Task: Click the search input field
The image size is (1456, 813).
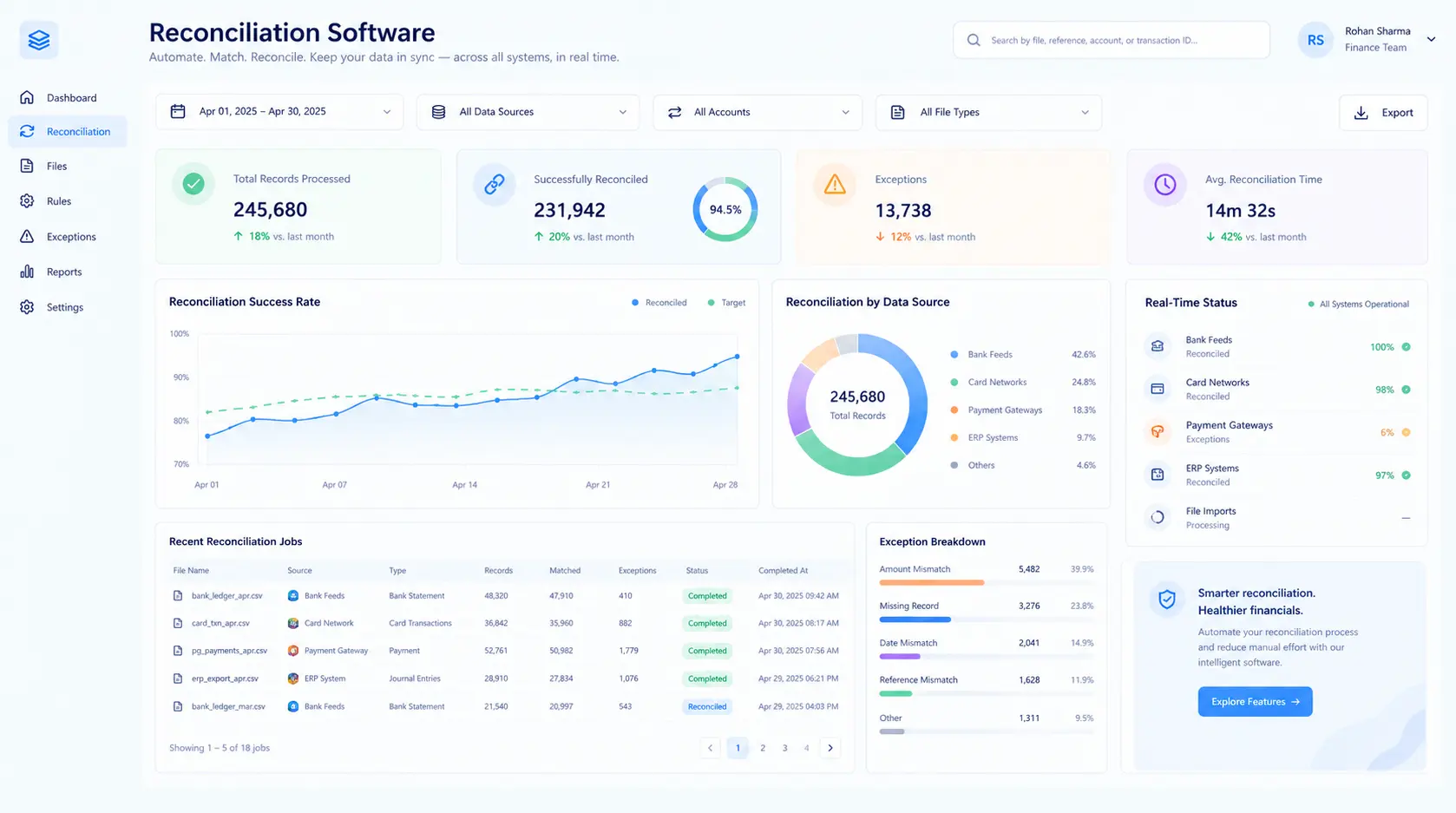Action: point(1112,40)
